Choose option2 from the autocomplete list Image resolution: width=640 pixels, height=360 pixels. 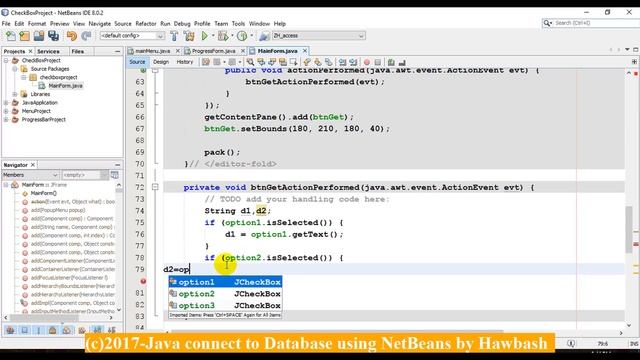[x=225, y=294]
